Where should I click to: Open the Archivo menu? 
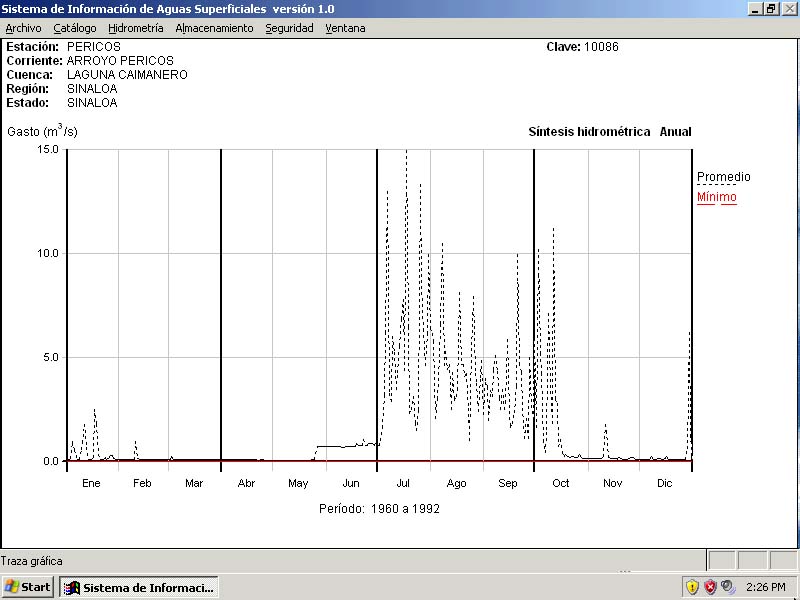point(23,28)
